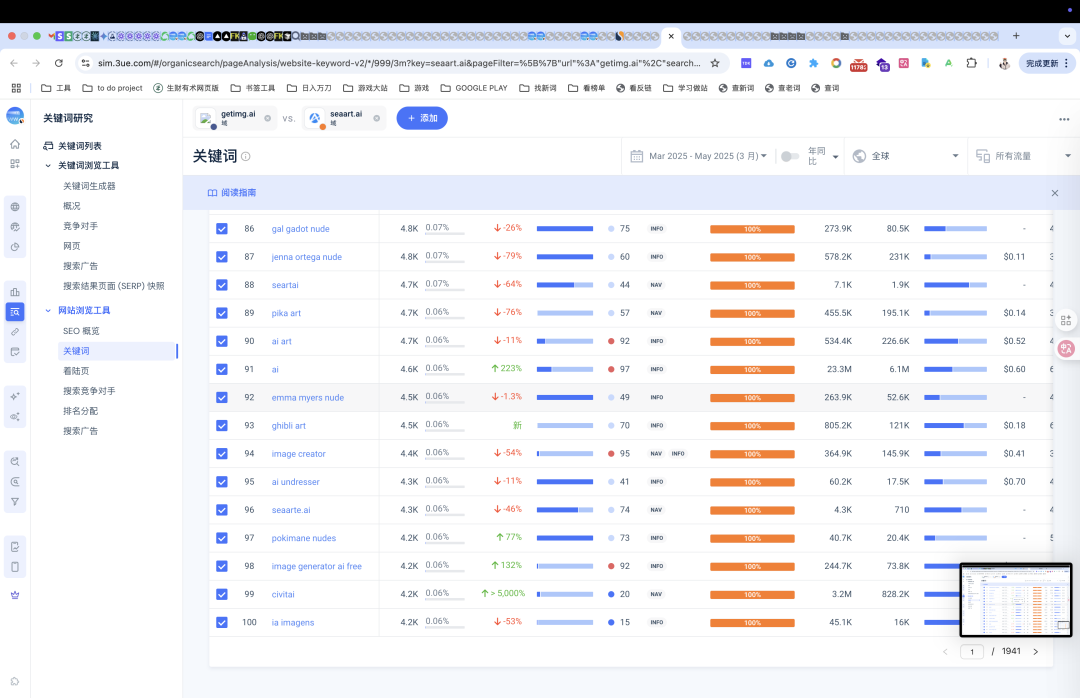Open the 所有流量 traffic dropdown
This screenshot has width=1080, height=698.
pyautogui.click(x=1024, y=156)
